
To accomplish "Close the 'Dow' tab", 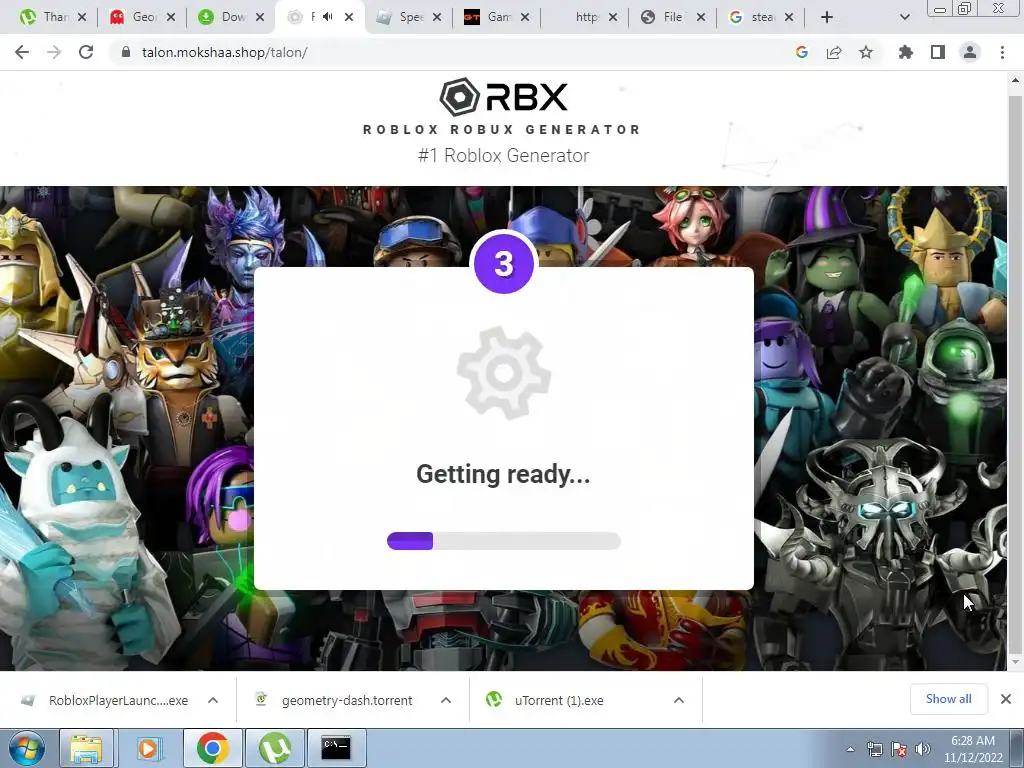I will 260,17.
